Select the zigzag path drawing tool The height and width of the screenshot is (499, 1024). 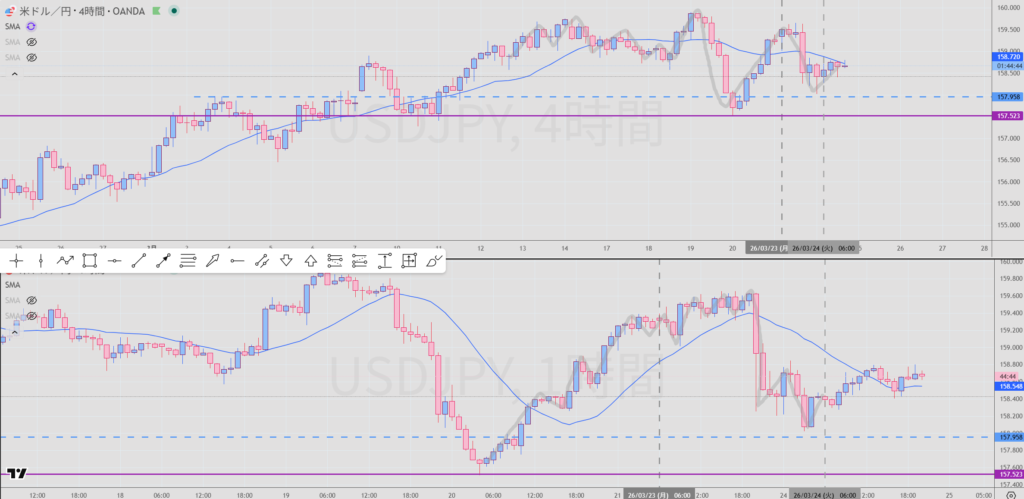pyautogui.click(x=65, y=261)
